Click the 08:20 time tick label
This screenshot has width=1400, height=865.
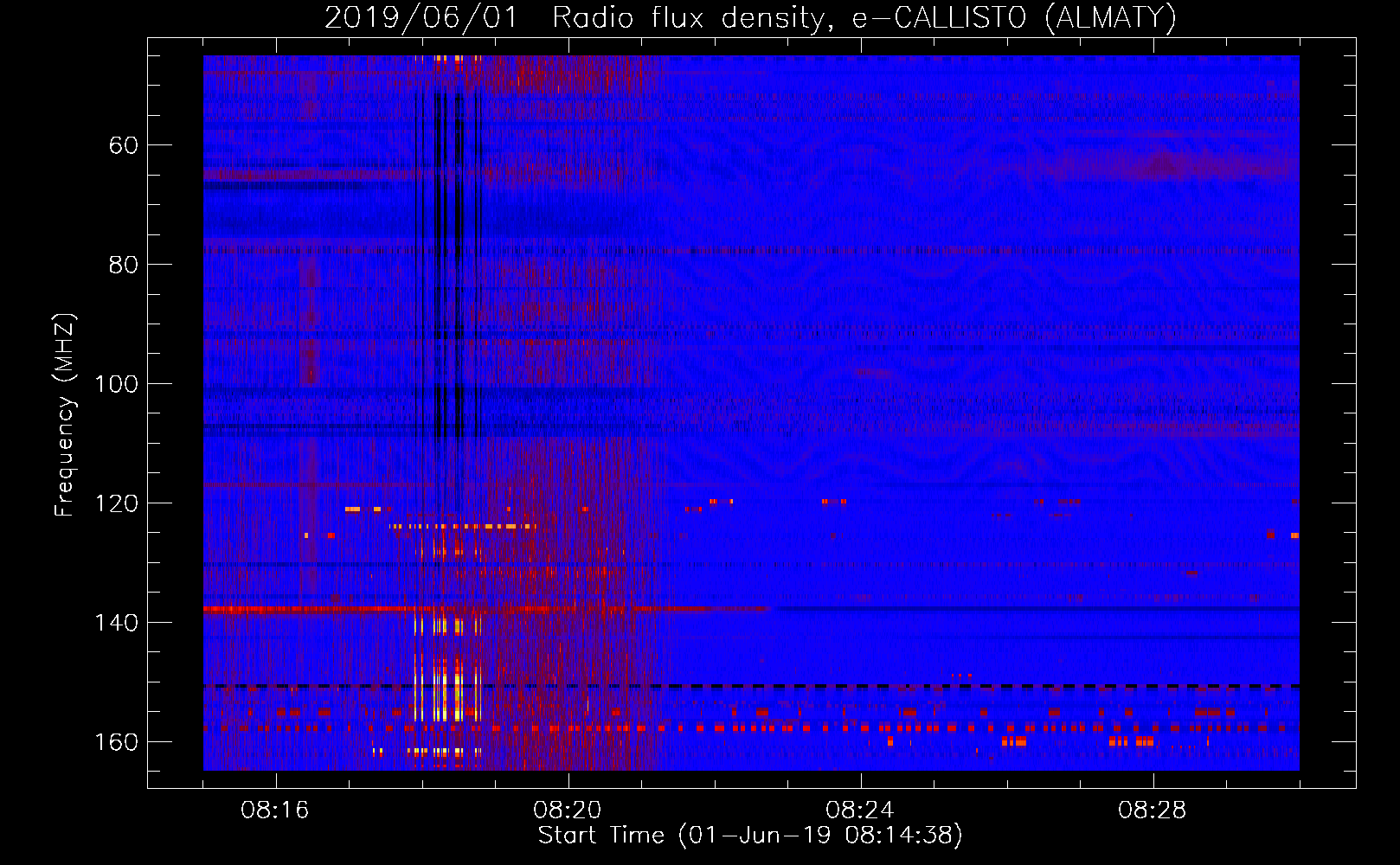click(568, 811)
